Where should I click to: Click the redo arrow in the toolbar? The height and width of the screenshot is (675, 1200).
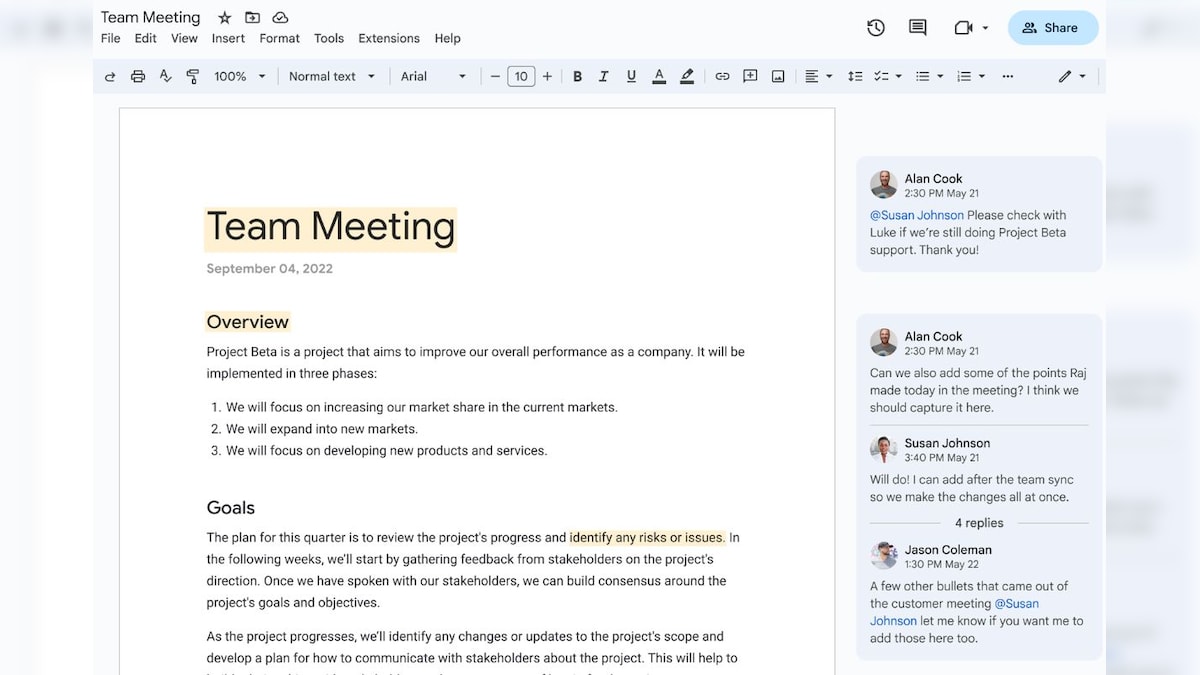[110, 76]
